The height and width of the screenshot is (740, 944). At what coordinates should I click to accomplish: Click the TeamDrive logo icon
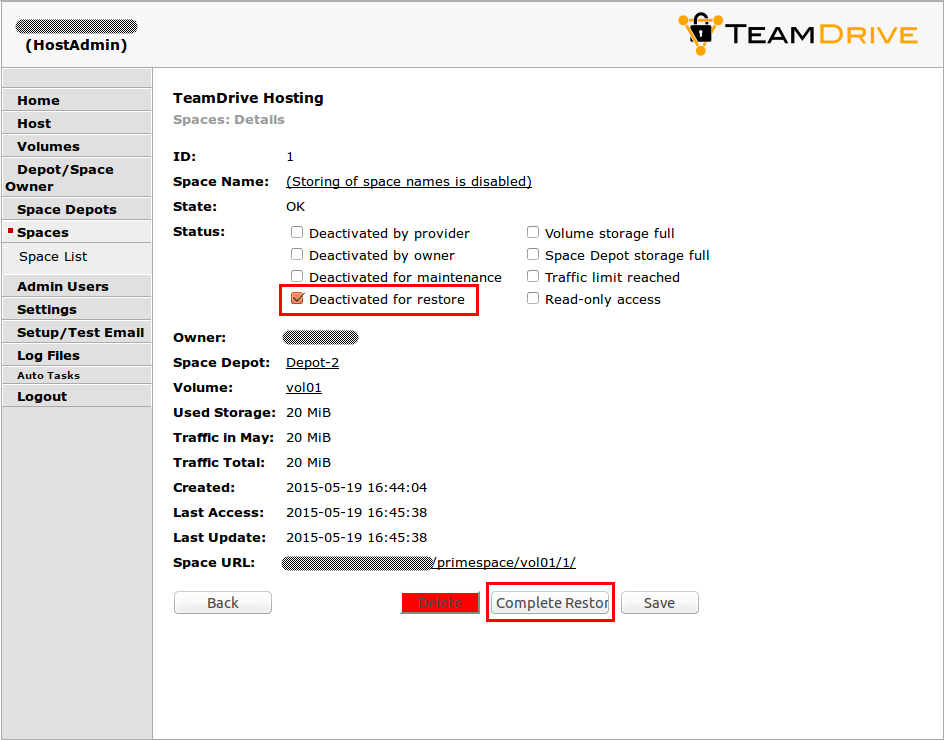pos(700,33)
